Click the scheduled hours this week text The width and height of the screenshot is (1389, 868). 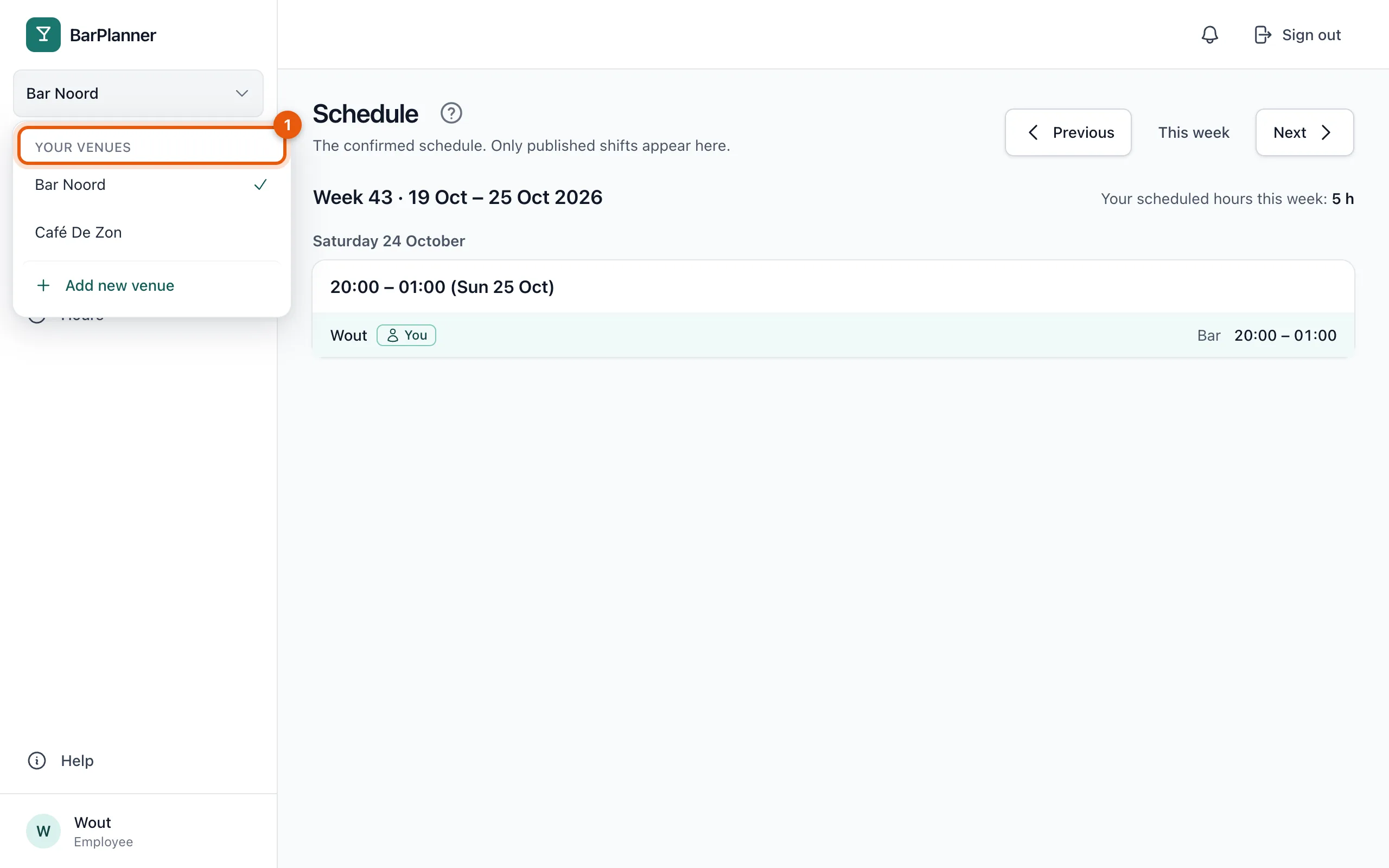point(1227,199)
